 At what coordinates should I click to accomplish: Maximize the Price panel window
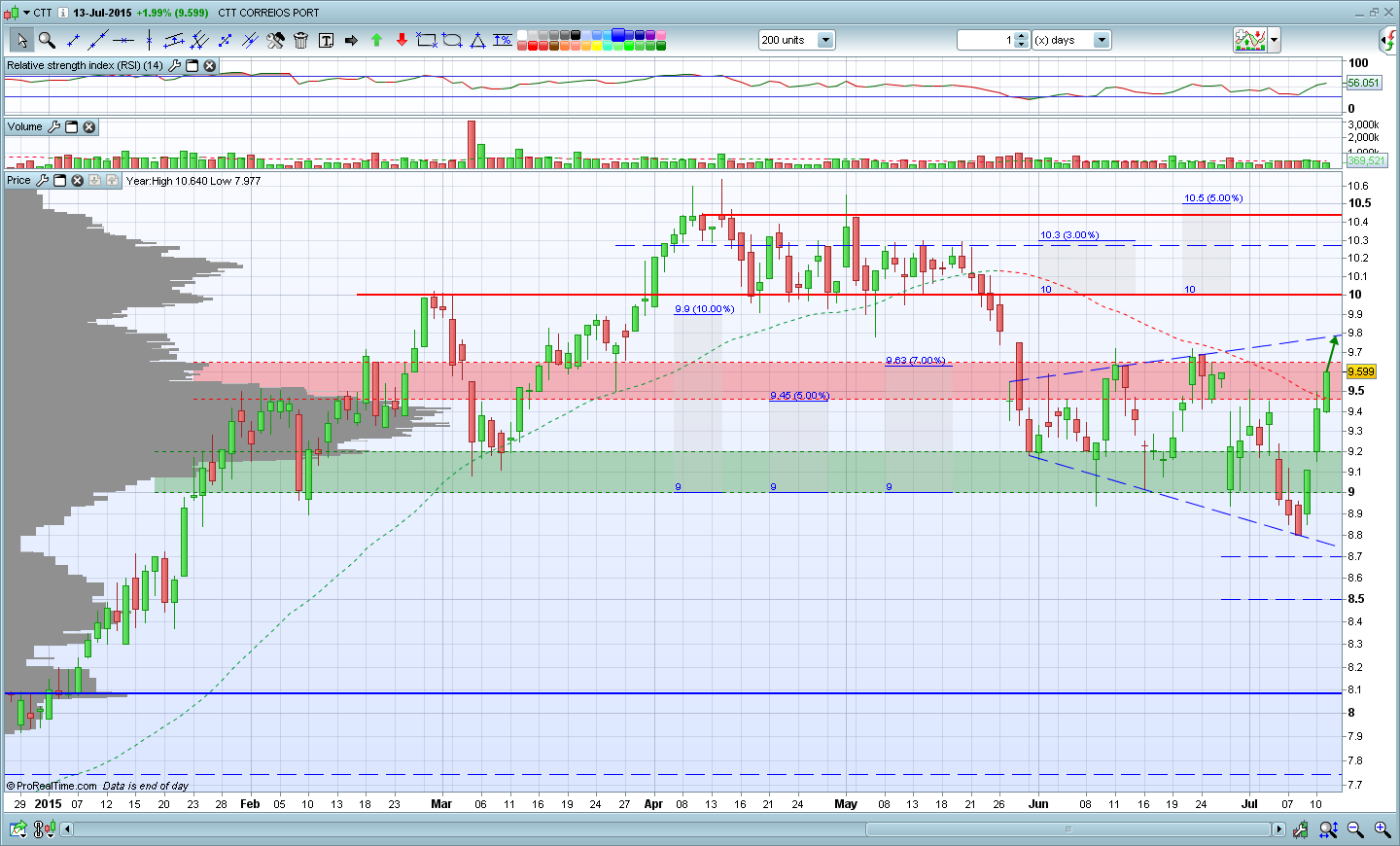point(60,180)
